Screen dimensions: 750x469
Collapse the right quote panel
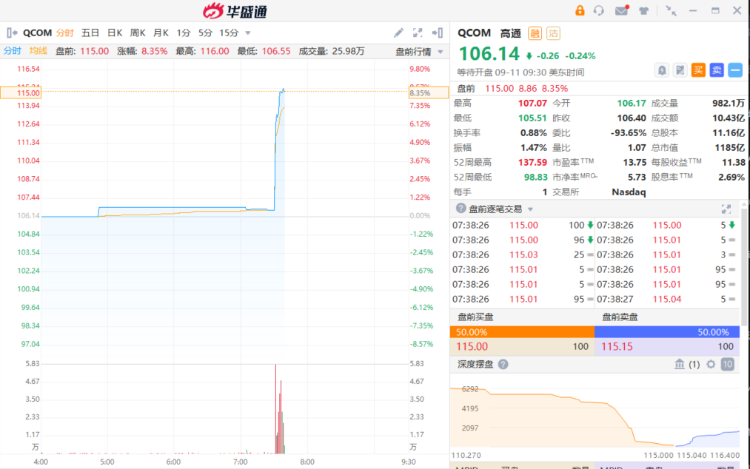pos(437,33)
